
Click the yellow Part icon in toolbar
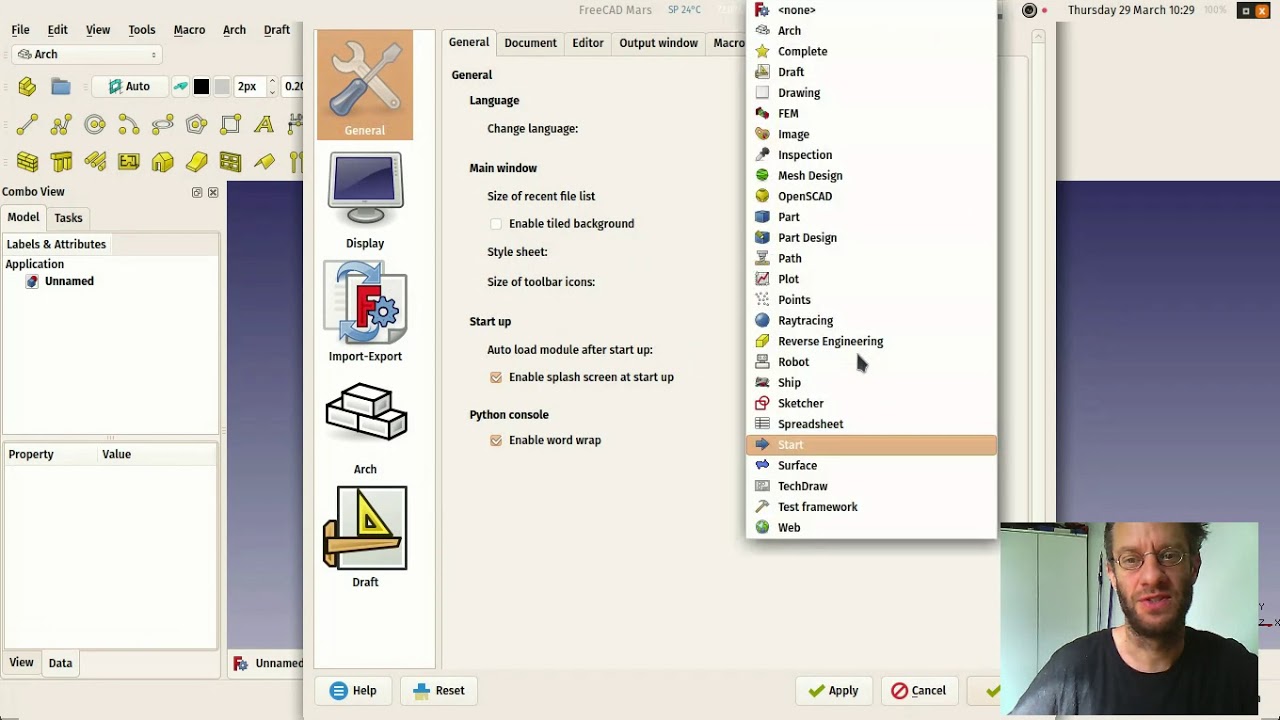pos(27,87)
